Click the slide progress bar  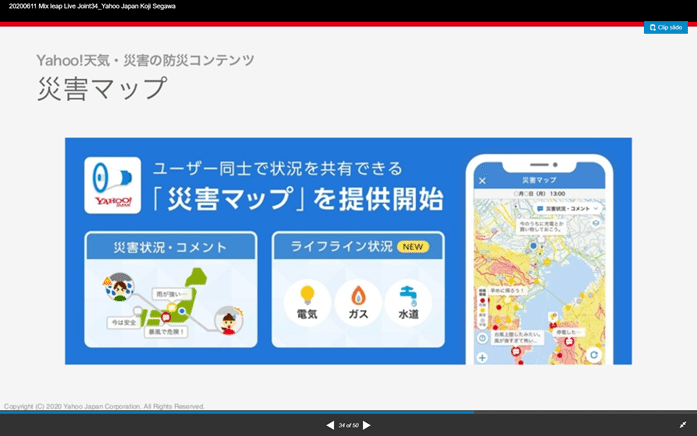click(x=348, y=412)
